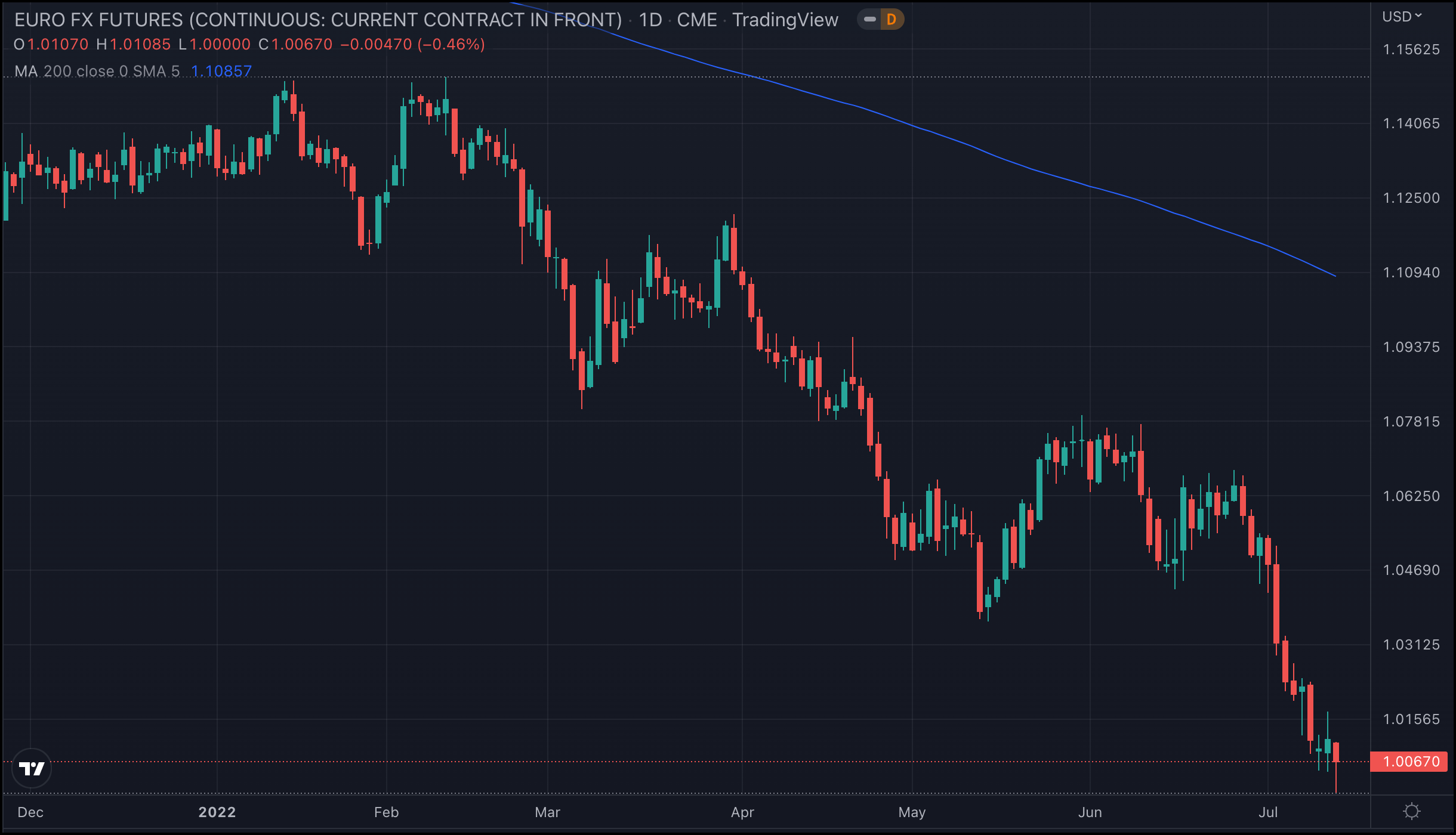This screenshot has height=835, width=1456.
Task: Click the percentage change (−0.46%) text
Action: click(451, 45)
